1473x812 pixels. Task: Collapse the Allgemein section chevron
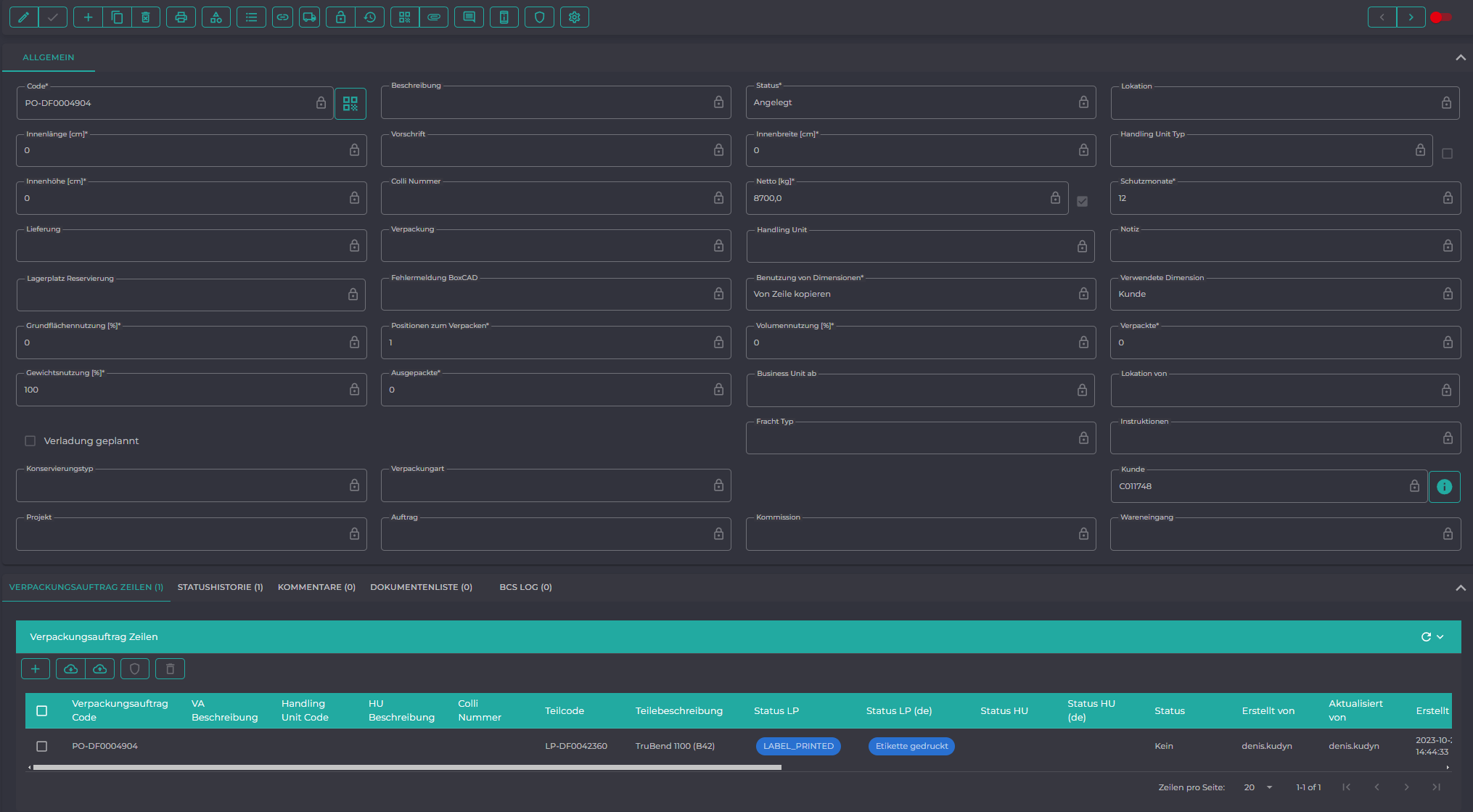coord(1461,58)
